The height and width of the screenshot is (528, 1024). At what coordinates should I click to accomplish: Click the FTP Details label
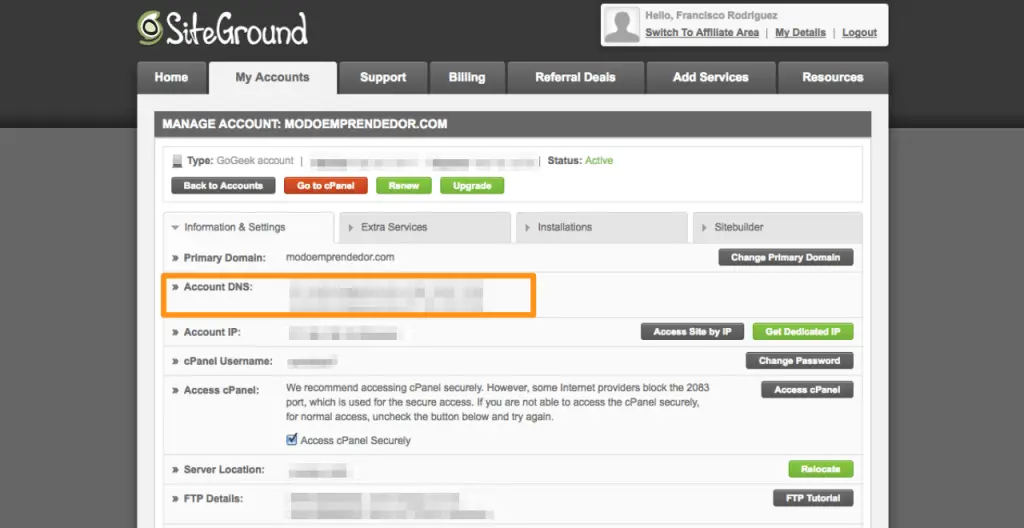pyautogui.click(x=214, y=499)
